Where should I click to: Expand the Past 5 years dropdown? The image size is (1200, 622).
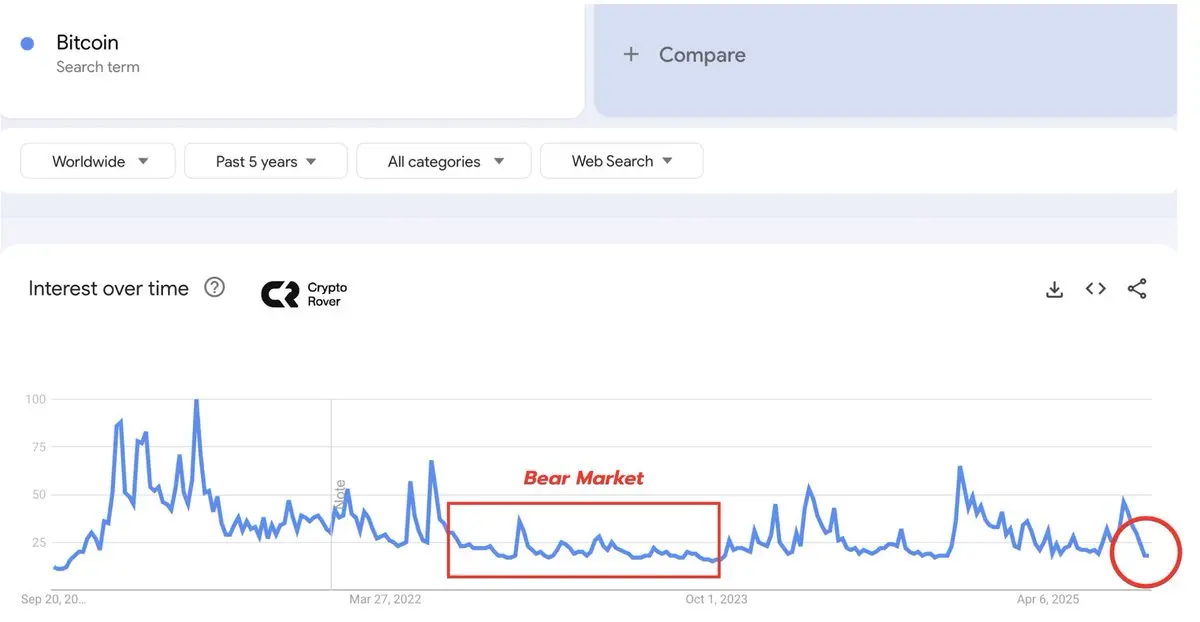(x=266, y=161)
